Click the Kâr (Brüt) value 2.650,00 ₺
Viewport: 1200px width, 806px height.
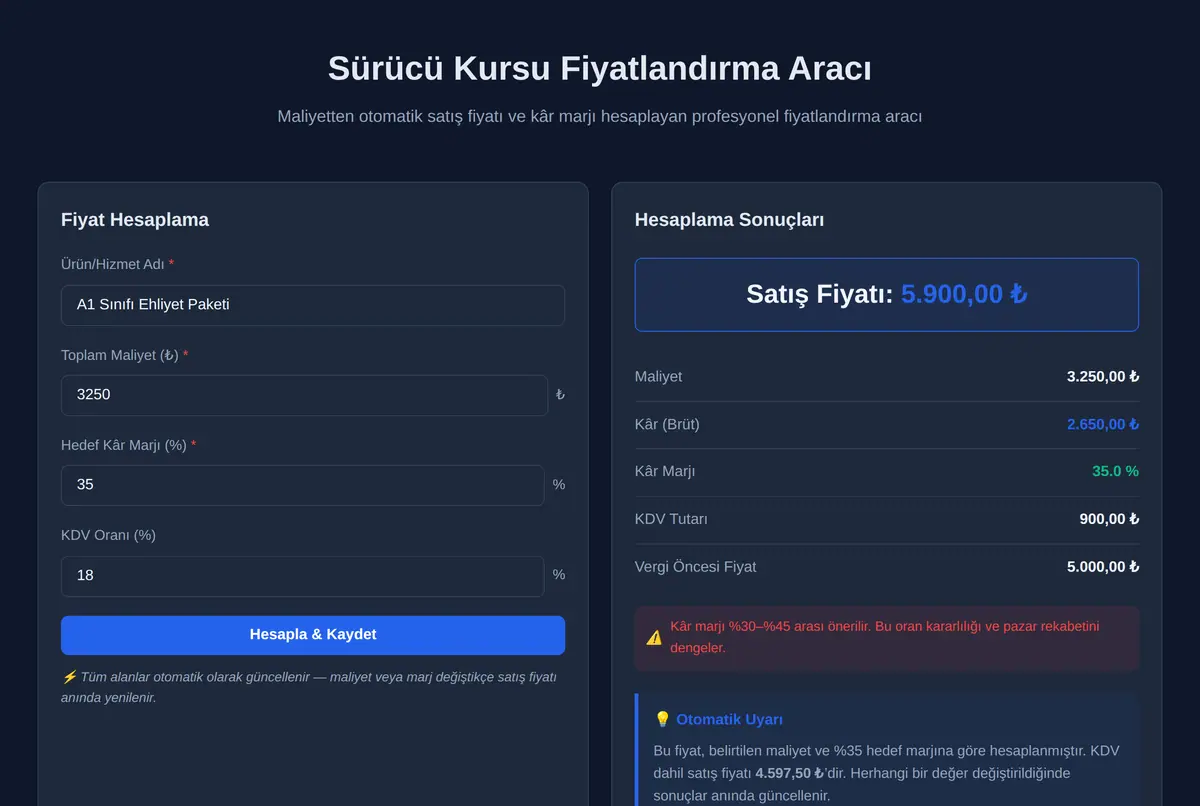point(1103,424)
